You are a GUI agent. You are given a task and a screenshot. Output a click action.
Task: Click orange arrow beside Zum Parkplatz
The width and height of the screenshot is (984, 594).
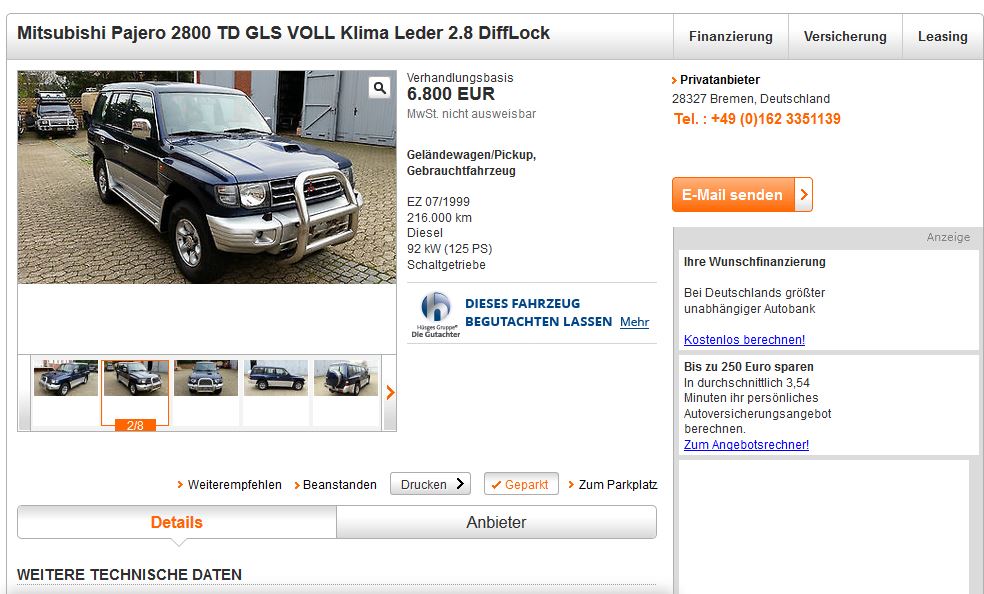pos(571,484)
